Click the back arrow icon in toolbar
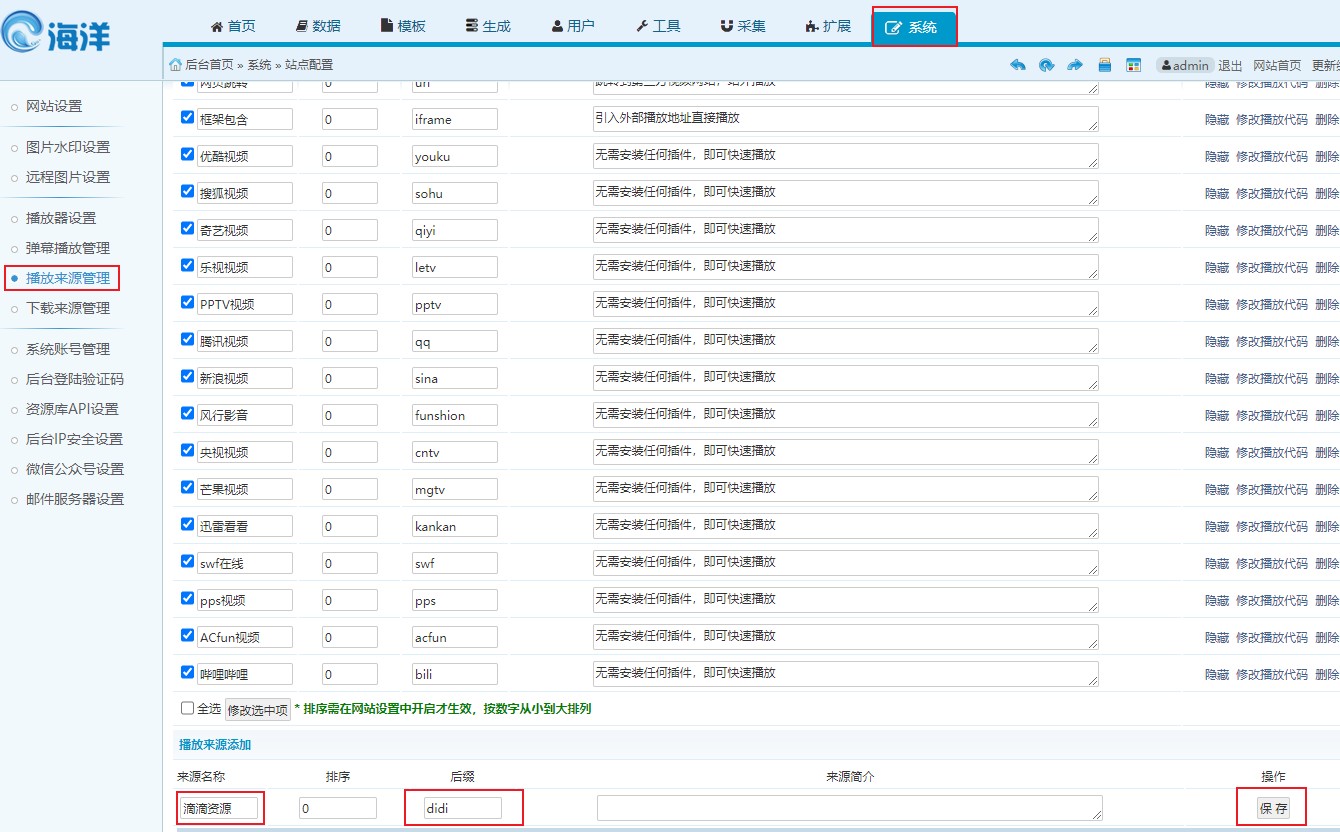The height and width of the screenshot is (832, 1340). (x=1018, y=65)
